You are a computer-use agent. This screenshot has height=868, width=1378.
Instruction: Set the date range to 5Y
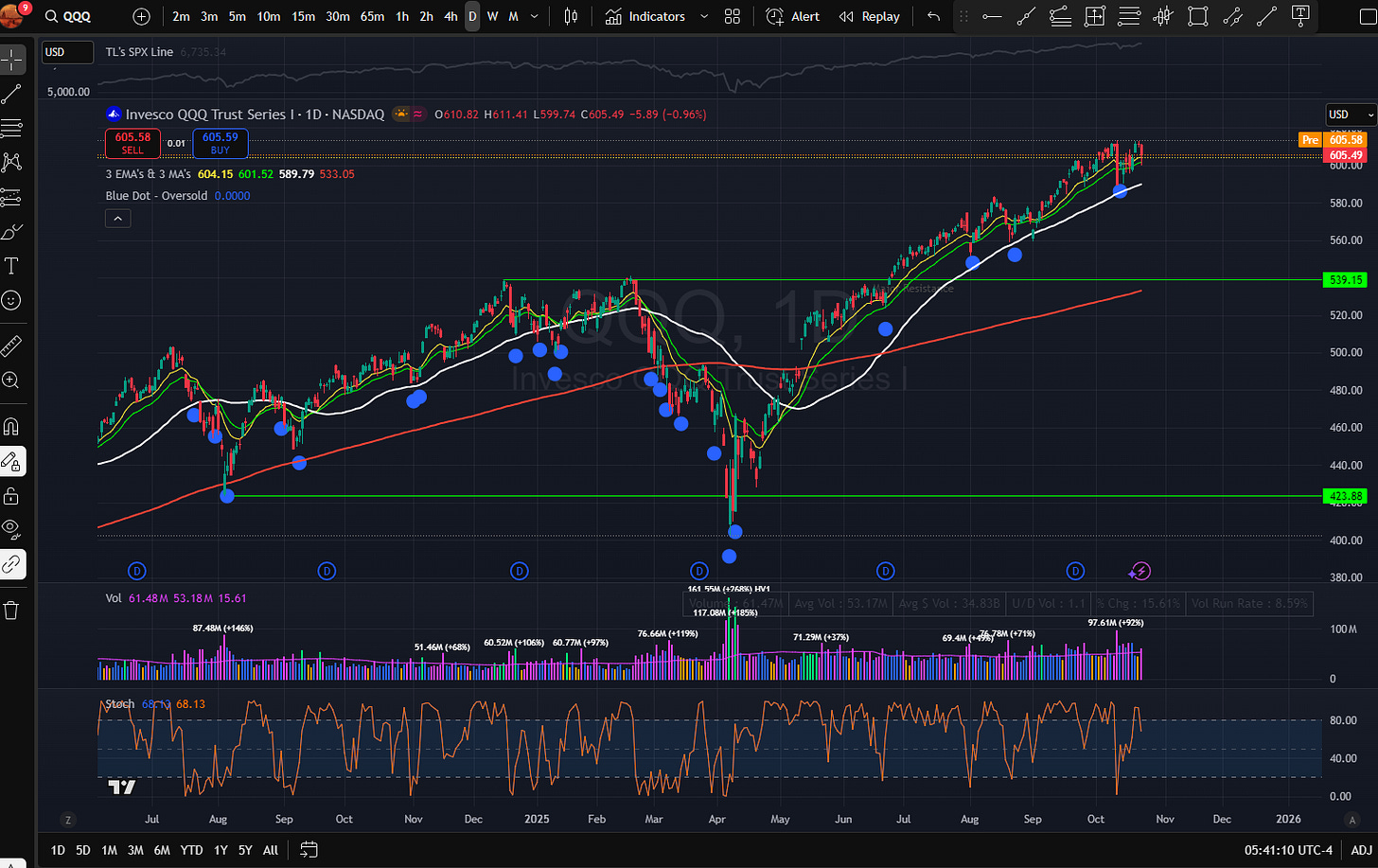pos(245,850)
